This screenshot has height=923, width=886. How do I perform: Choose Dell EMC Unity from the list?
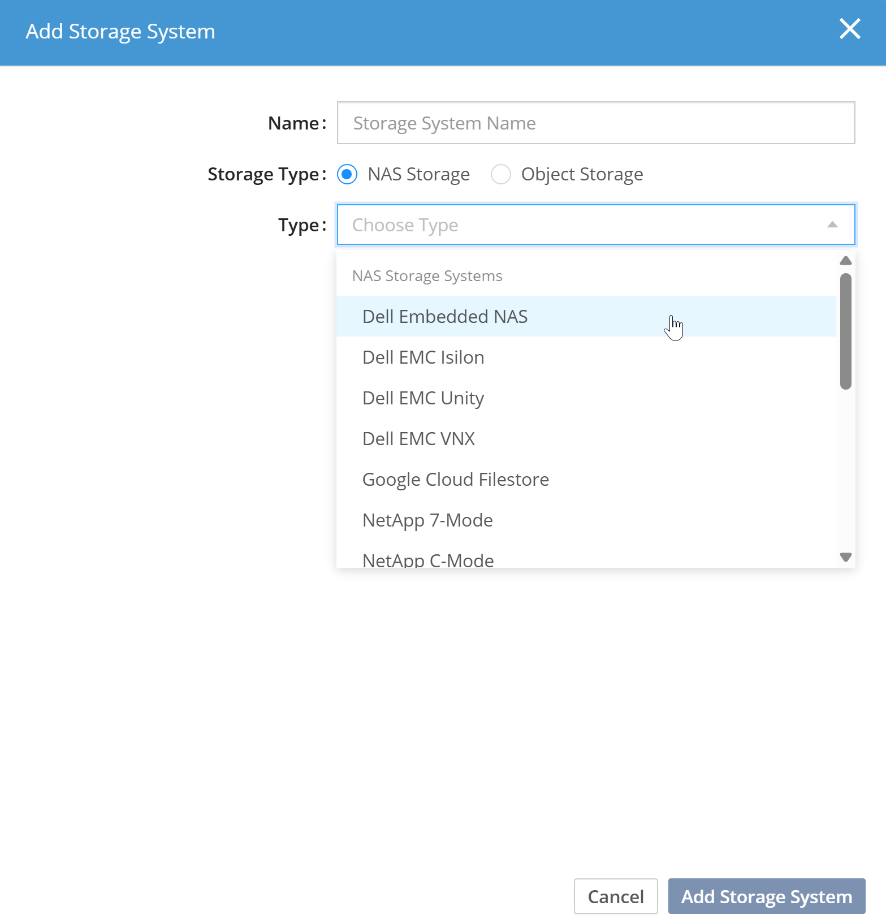(x=586, y=398)
